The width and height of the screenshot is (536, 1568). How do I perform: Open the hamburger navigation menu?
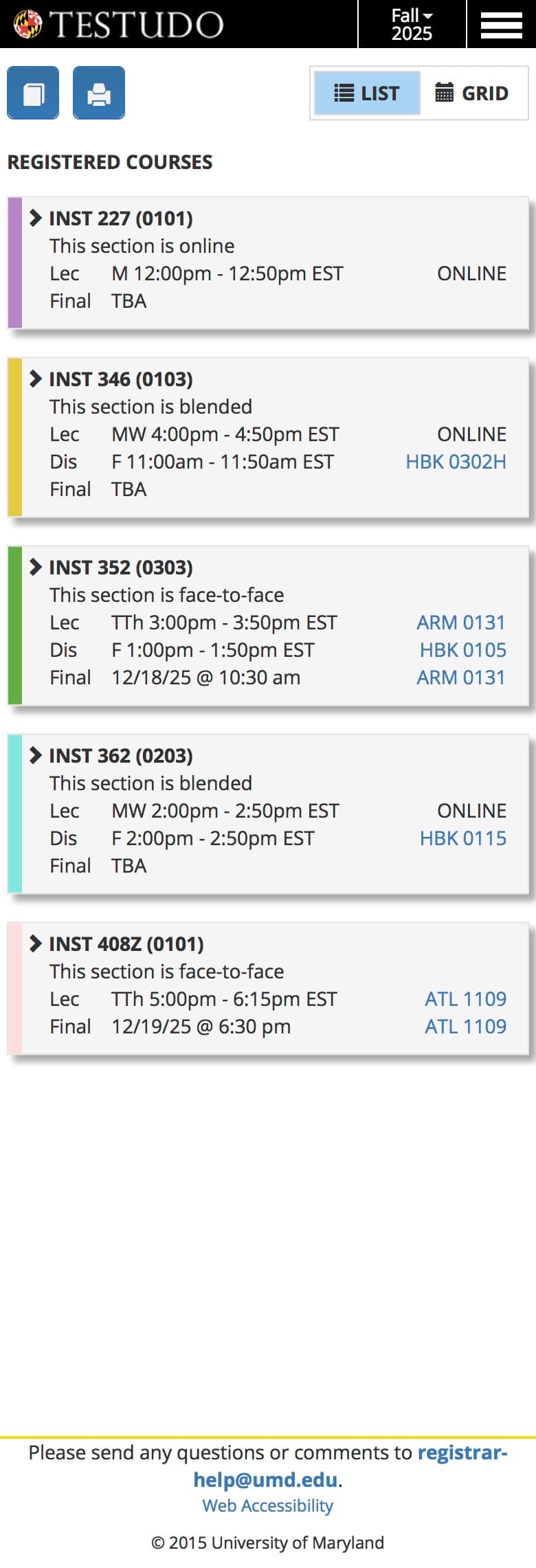click(x=501, y=25)
